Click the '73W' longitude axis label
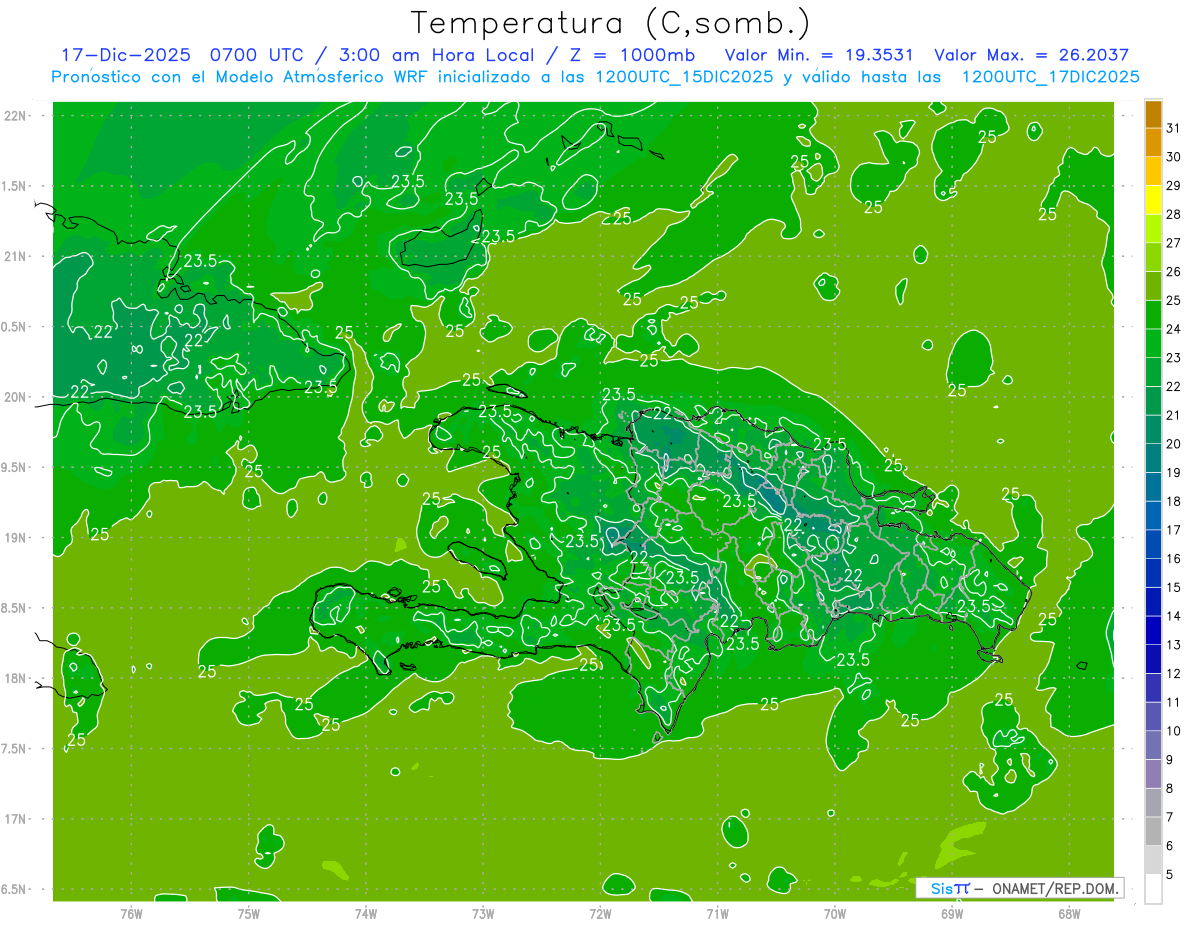Screen dimensions: 1200x927 [x=483, y=913]
